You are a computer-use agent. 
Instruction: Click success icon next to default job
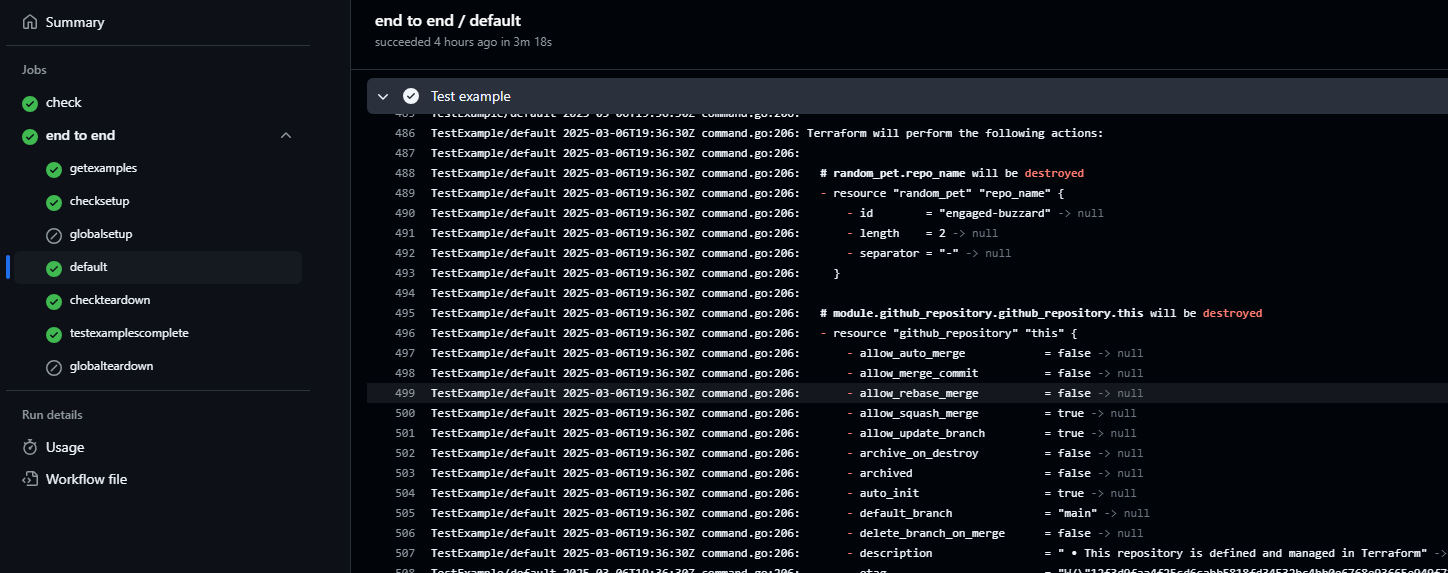(54, 267)
